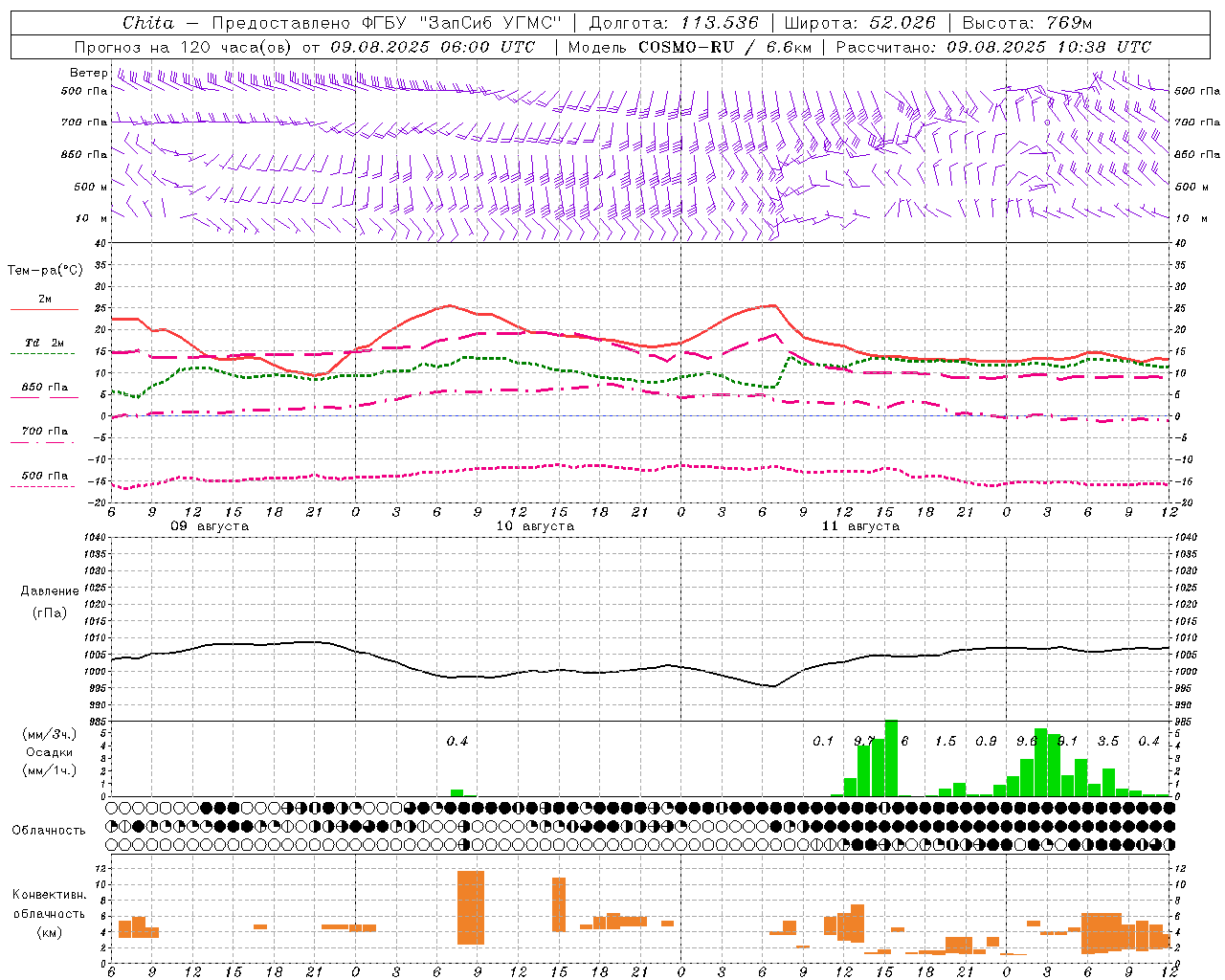Image resolution: width=1225 pixels, height=980 pixels.
Task: Click the "Осадки" precipitation label
Action: point(50,752)
